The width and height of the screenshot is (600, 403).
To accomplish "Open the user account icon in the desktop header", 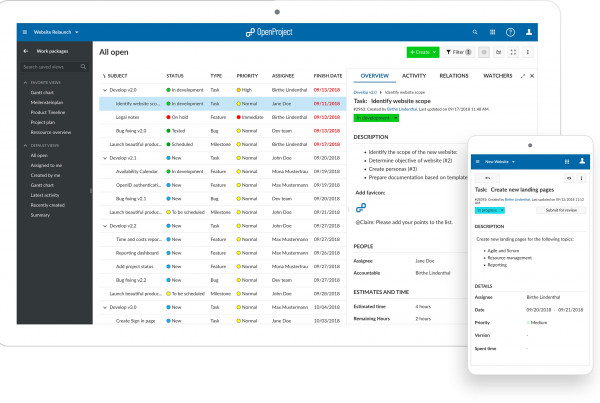I will point(529,32).
